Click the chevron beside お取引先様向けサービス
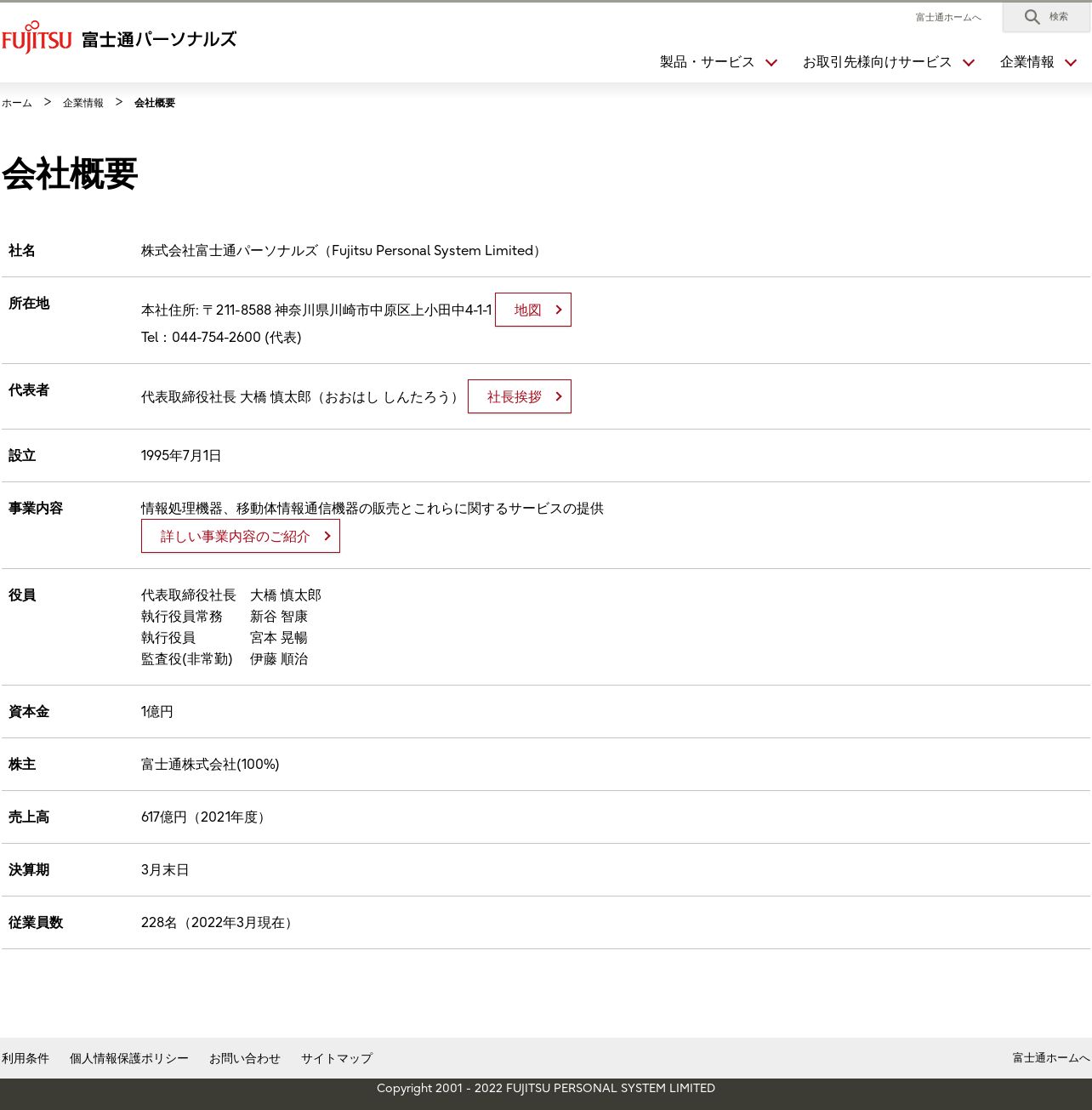The width and height of the screenshot is (1092, 1110). 969,62
